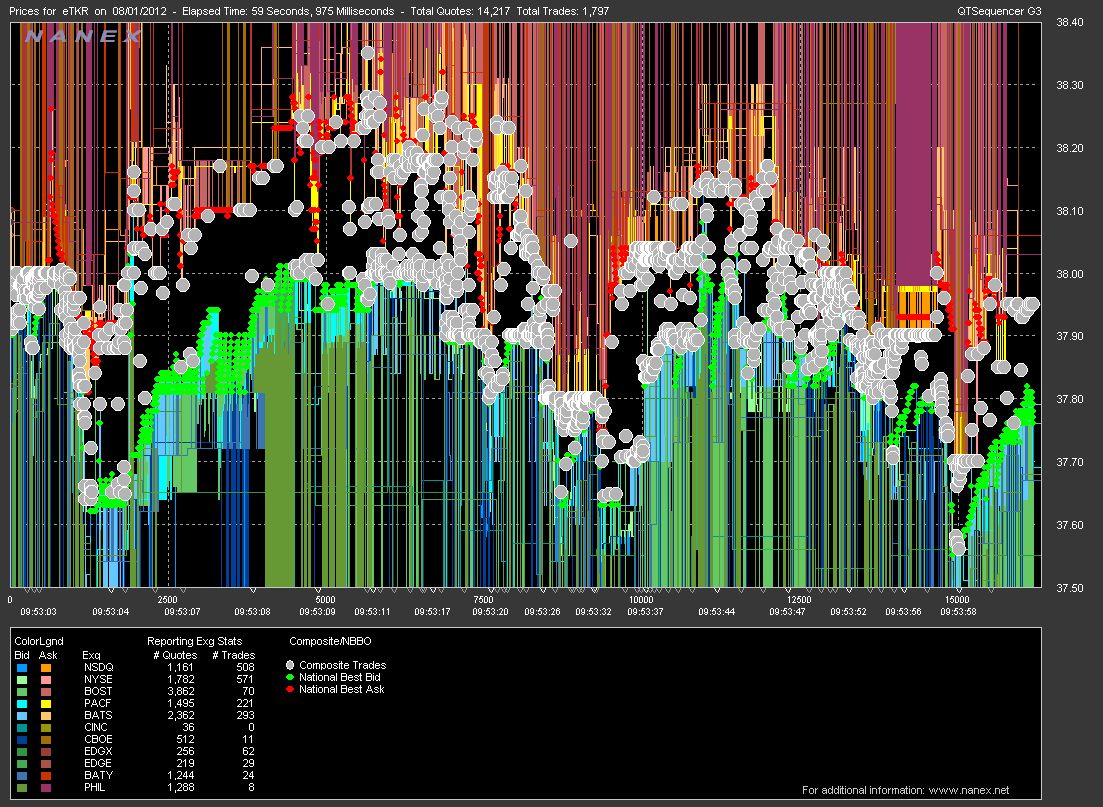Select the PHIL exchange name
The width and height of the screenshot is (1103, 807).
(x=94, y=787)
